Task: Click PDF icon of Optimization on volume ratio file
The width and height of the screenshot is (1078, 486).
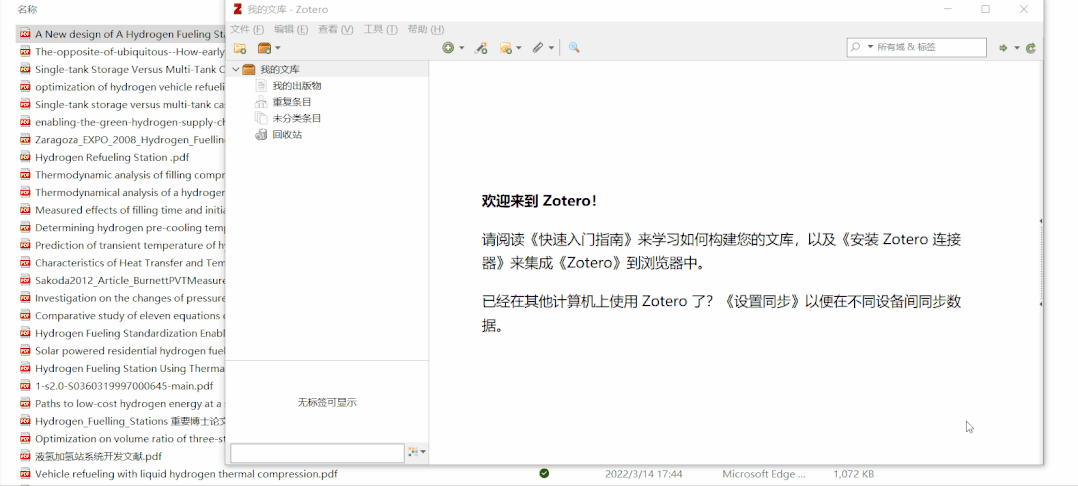Action: pyautogui.click(x=25, y=439)
